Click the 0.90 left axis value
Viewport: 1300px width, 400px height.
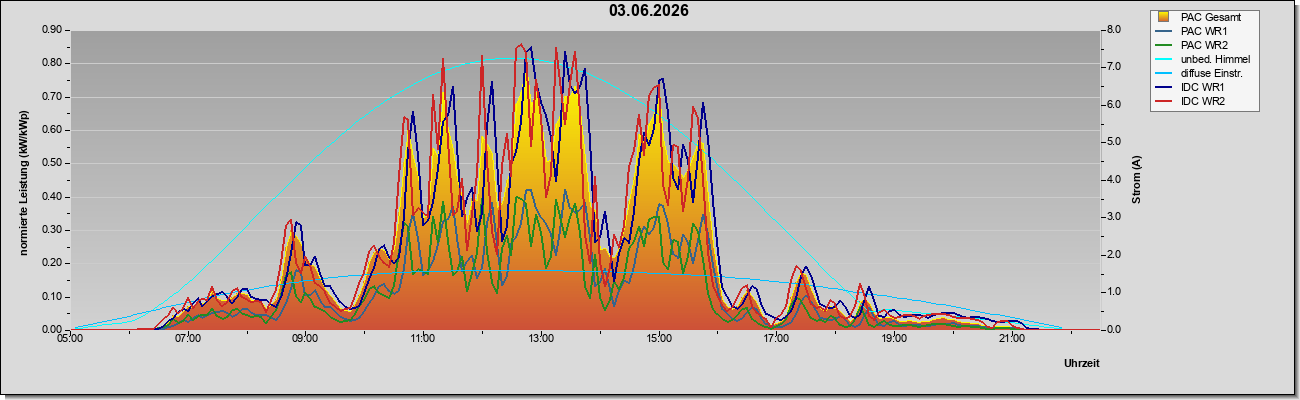[x=53, y=30]
